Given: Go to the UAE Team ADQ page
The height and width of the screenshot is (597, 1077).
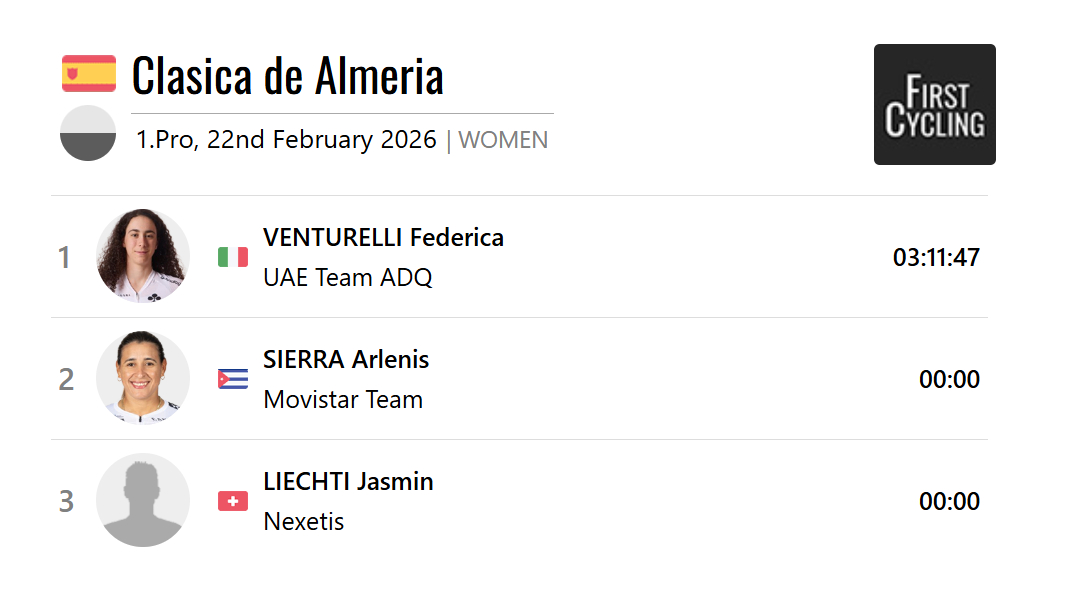Looking at the screenshot, I should coord(347,277).
